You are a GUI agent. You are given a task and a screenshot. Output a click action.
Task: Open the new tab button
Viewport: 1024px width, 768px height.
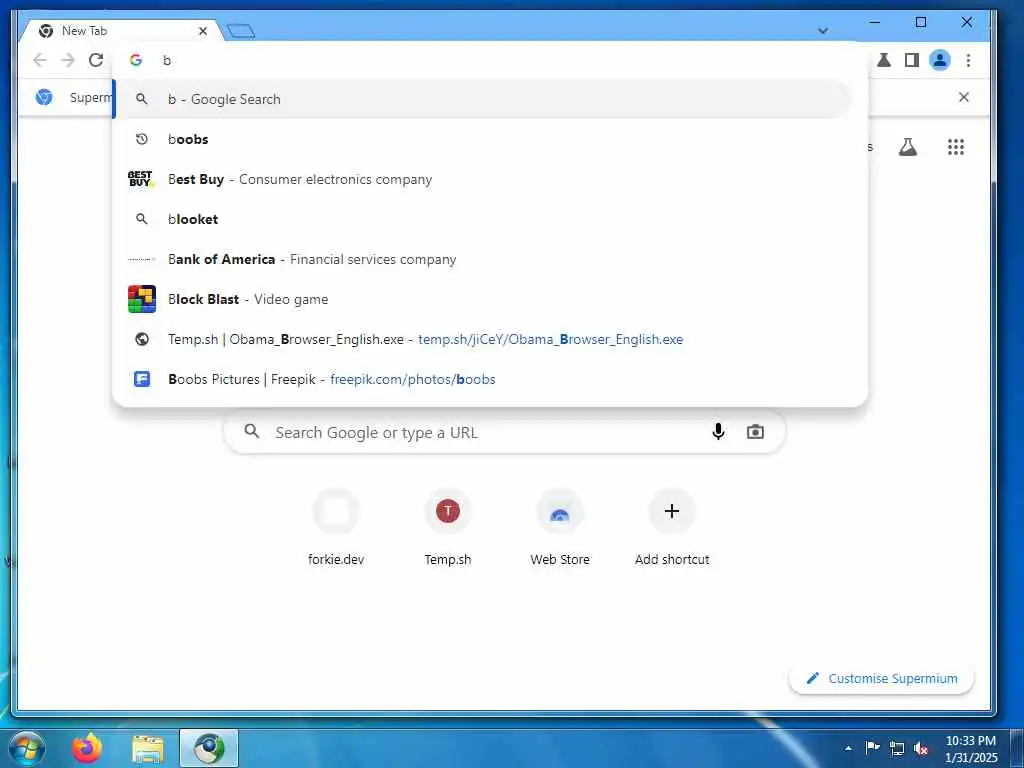pos(240,31)
